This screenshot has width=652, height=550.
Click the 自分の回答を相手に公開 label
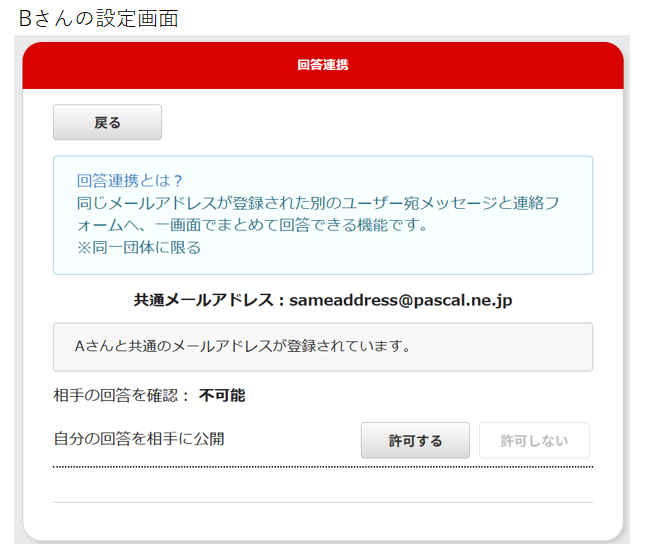pos(139,439)
